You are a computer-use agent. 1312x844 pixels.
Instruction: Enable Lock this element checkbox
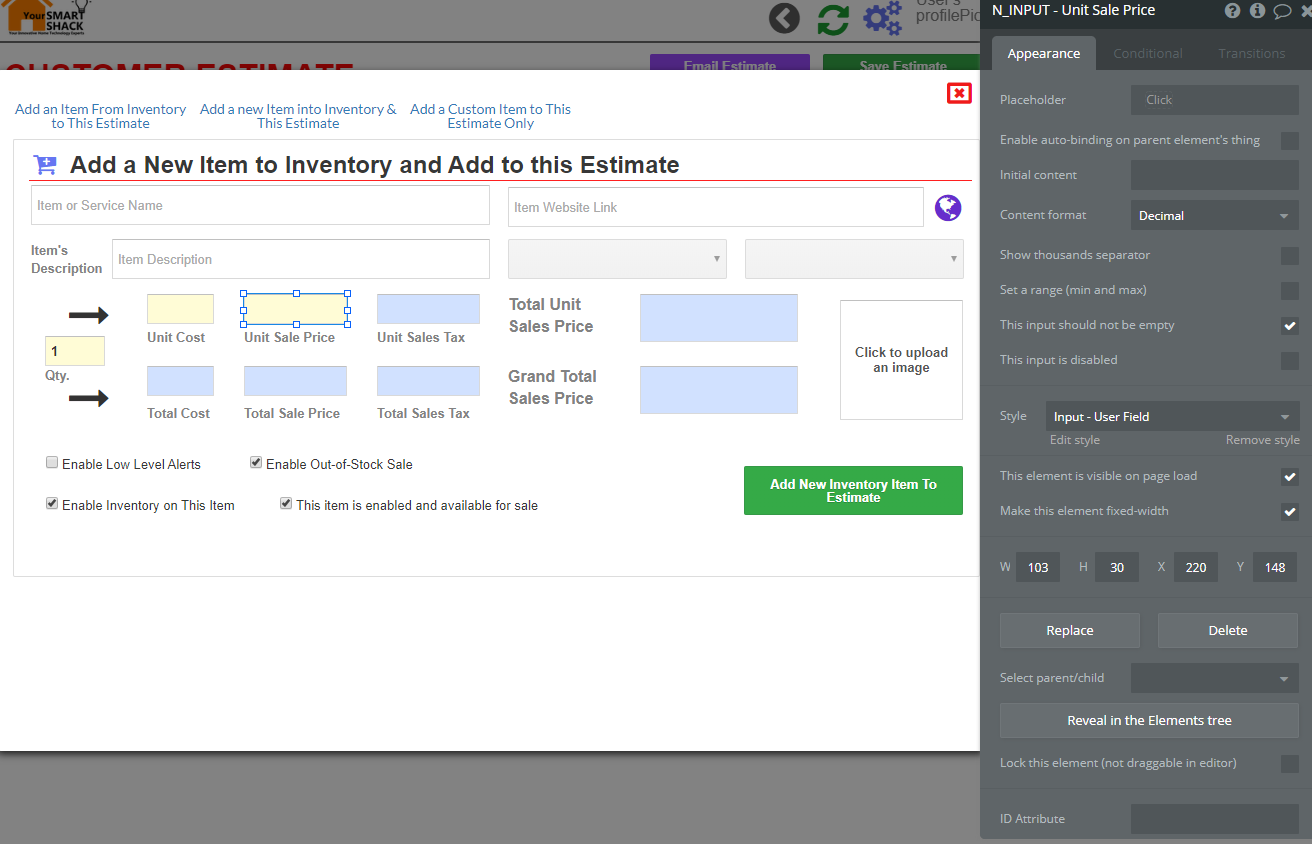tap(1290, 763)
